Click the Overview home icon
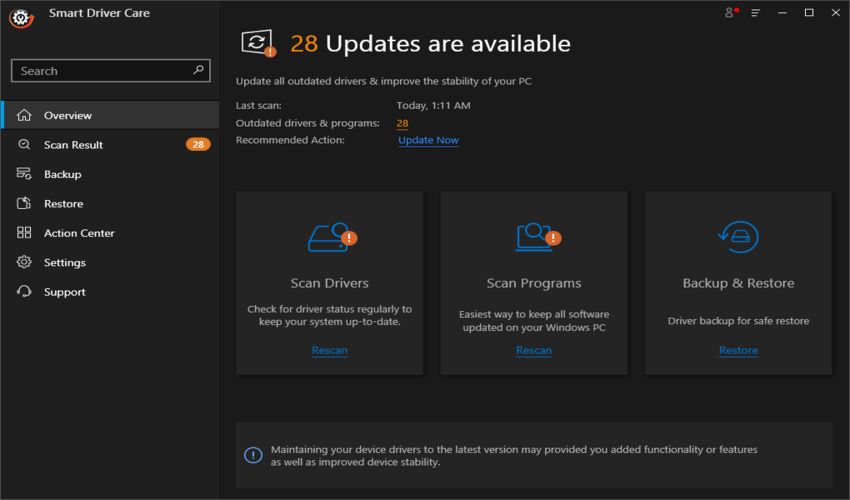The width and height of the screenshot is (850, 500). click(x=24, y=115)
